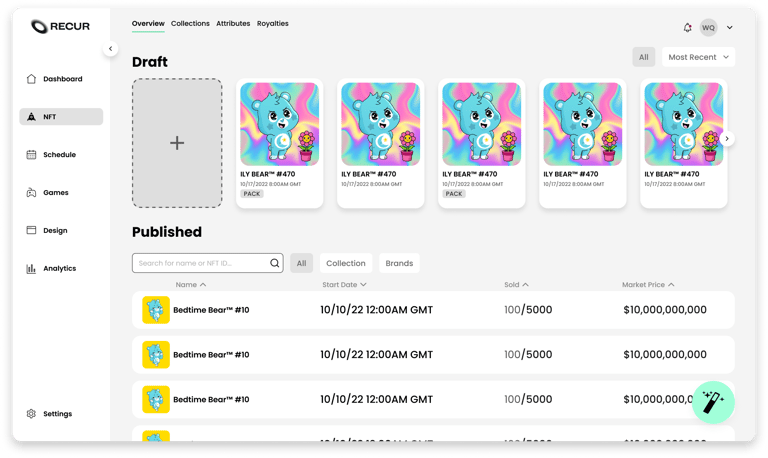Open the third ILY BEAR #470 draft card
The height and width of the screenshot is (458, 768).
[x=481, y=143]
